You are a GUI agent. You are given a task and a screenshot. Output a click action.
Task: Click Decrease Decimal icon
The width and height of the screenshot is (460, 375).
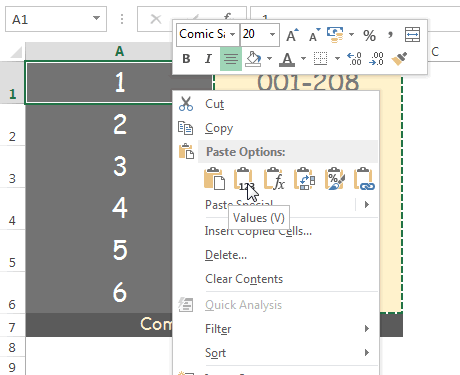point(376,59)
